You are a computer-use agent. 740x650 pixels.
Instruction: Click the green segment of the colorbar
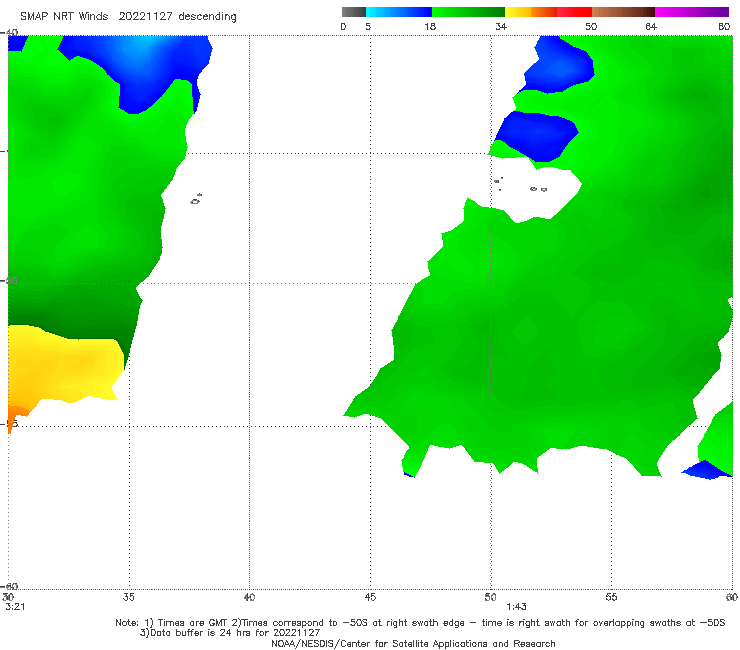(x=468, y=12)
